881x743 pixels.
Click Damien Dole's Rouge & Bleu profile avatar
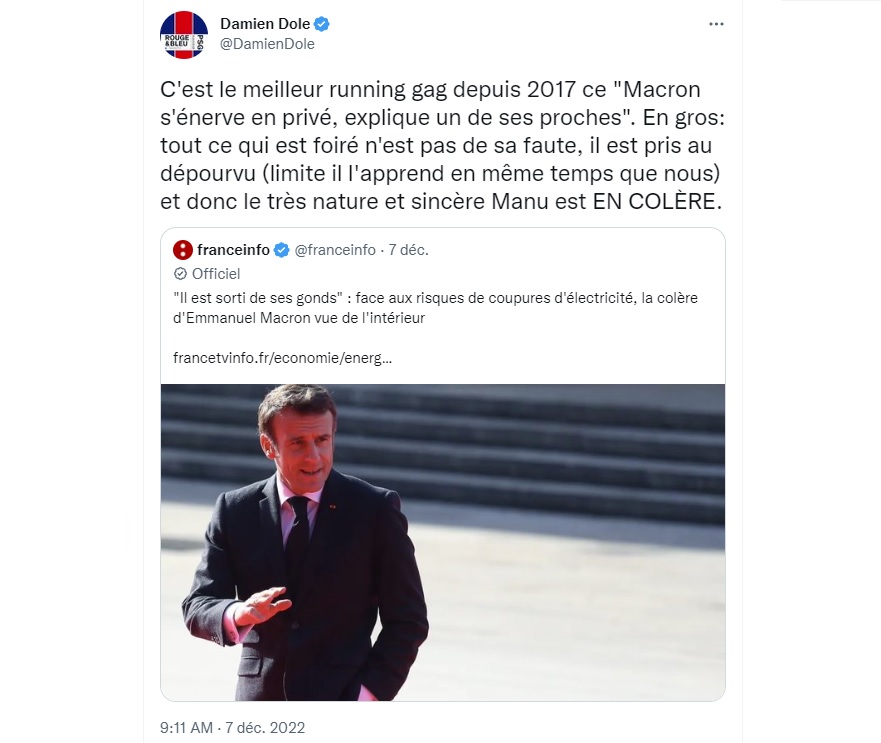(184, 34)
